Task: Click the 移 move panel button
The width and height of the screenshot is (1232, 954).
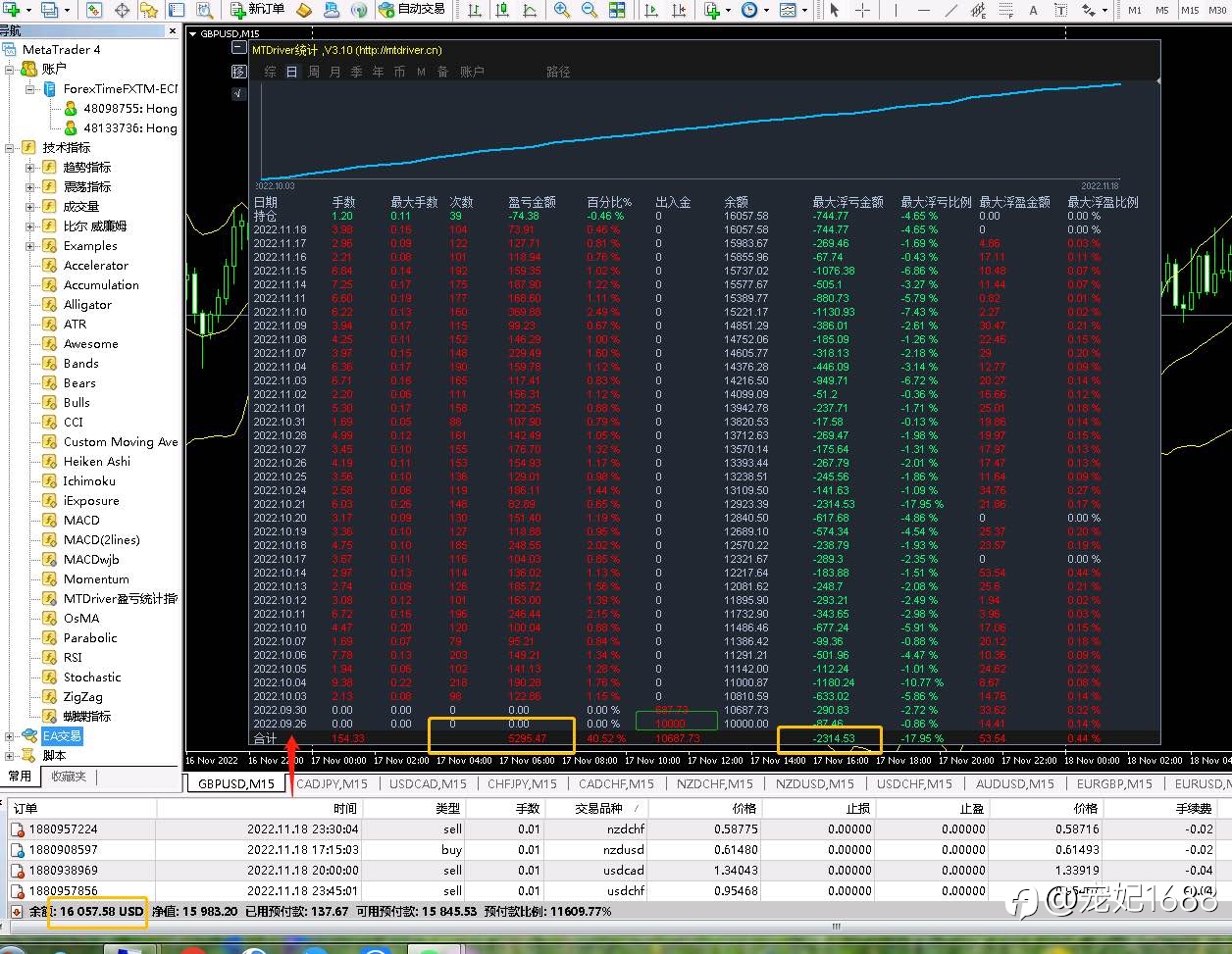Action: point(238,72)
